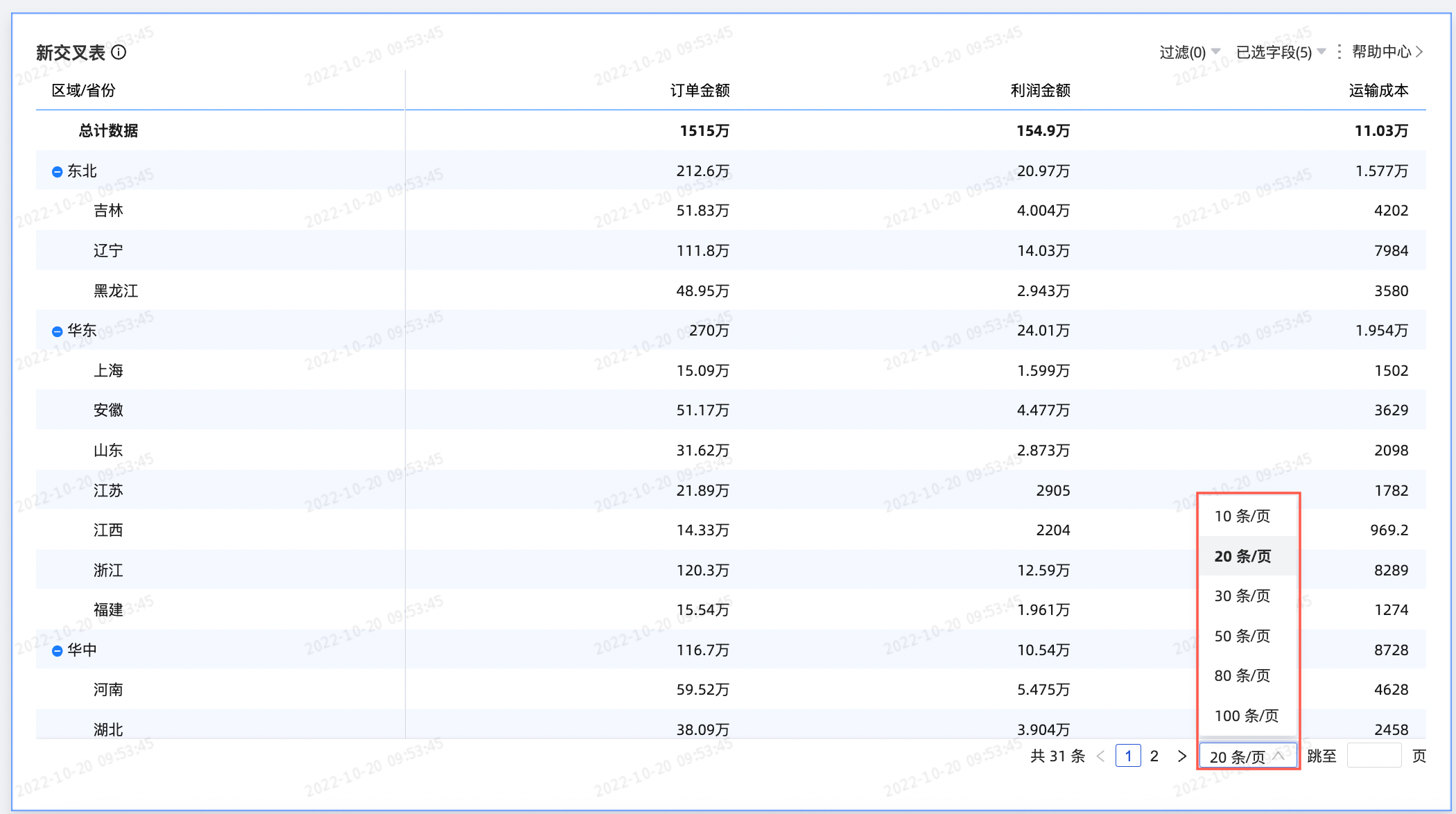This screenshot has height=814, width=1456.
Task: Click total 利润金额 value 154.9万
Action: (1043, 130)
